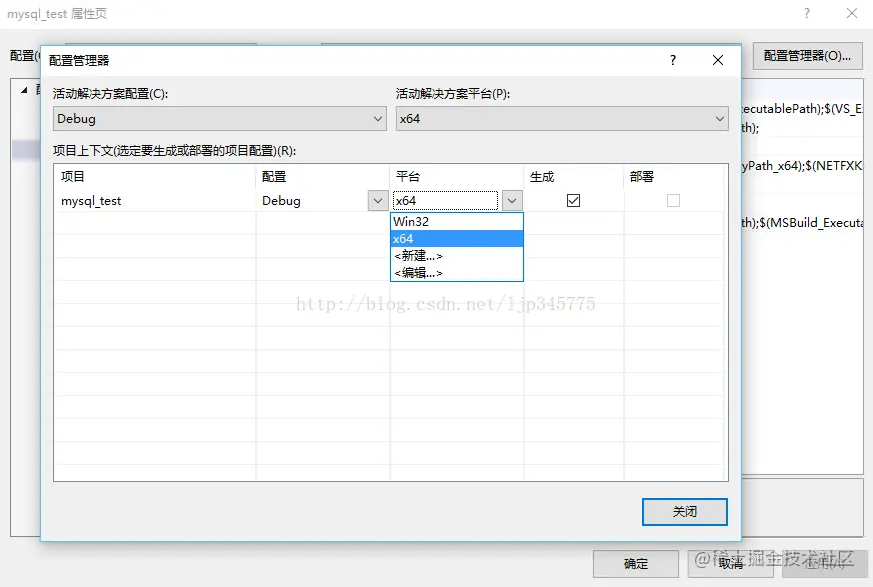Click help icon of mysql_test 属性页 window
Viewport: 873px width, 587px height.
(807, 13)
